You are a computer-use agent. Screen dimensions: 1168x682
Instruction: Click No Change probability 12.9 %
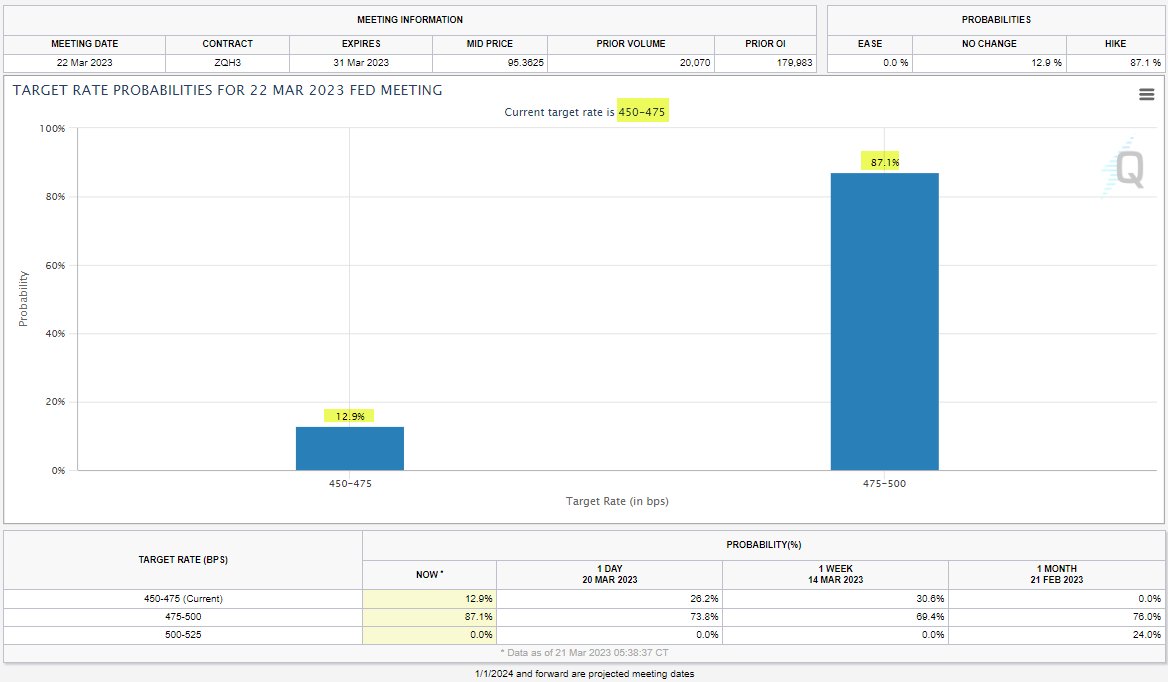(1047, 63)
